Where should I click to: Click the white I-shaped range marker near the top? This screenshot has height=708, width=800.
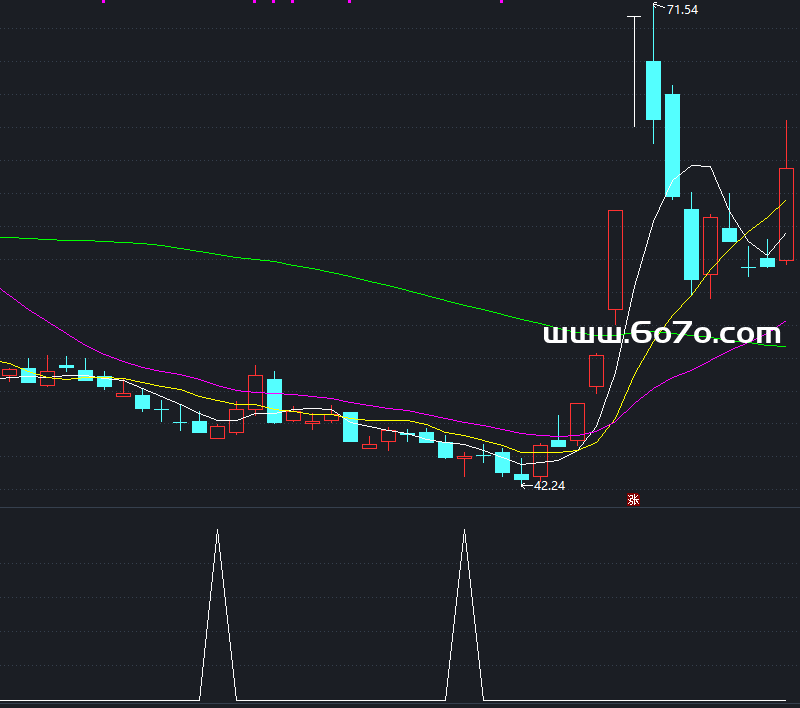(634, 71)
